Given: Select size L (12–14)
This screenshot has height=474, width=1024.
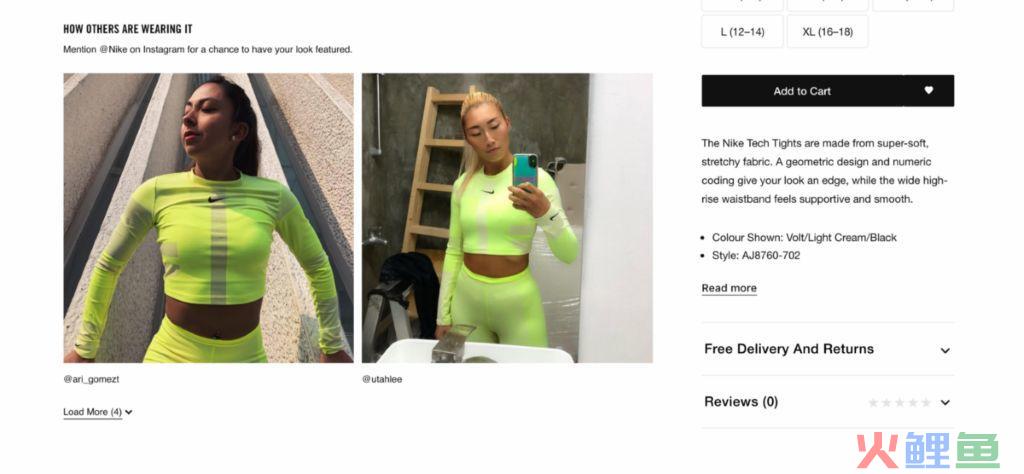Looking at the screenshot, I should tap(742, 31).
